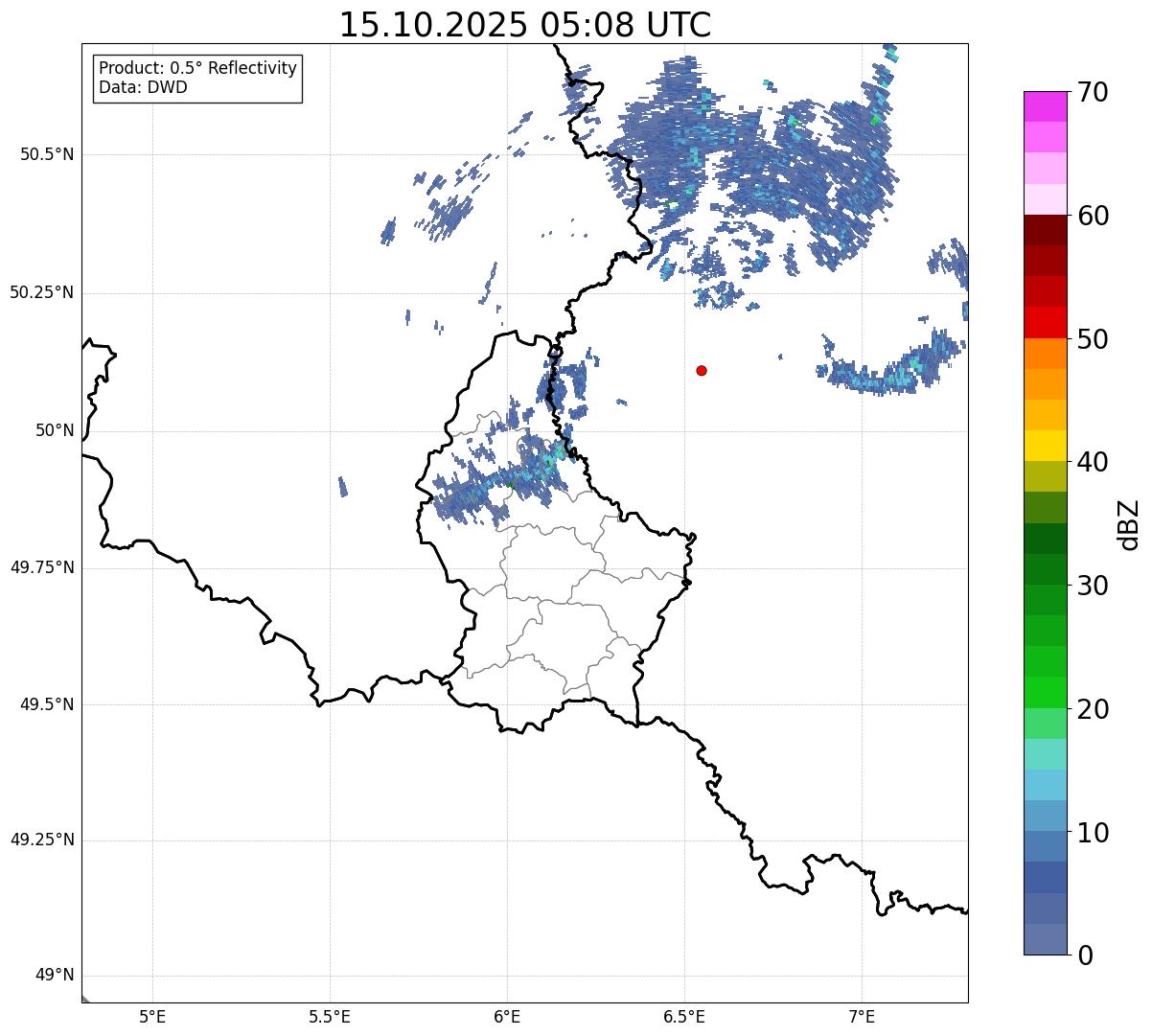Click the "7°E" longitude label
This screenshot has height=1036, width=1152.
862,1017
